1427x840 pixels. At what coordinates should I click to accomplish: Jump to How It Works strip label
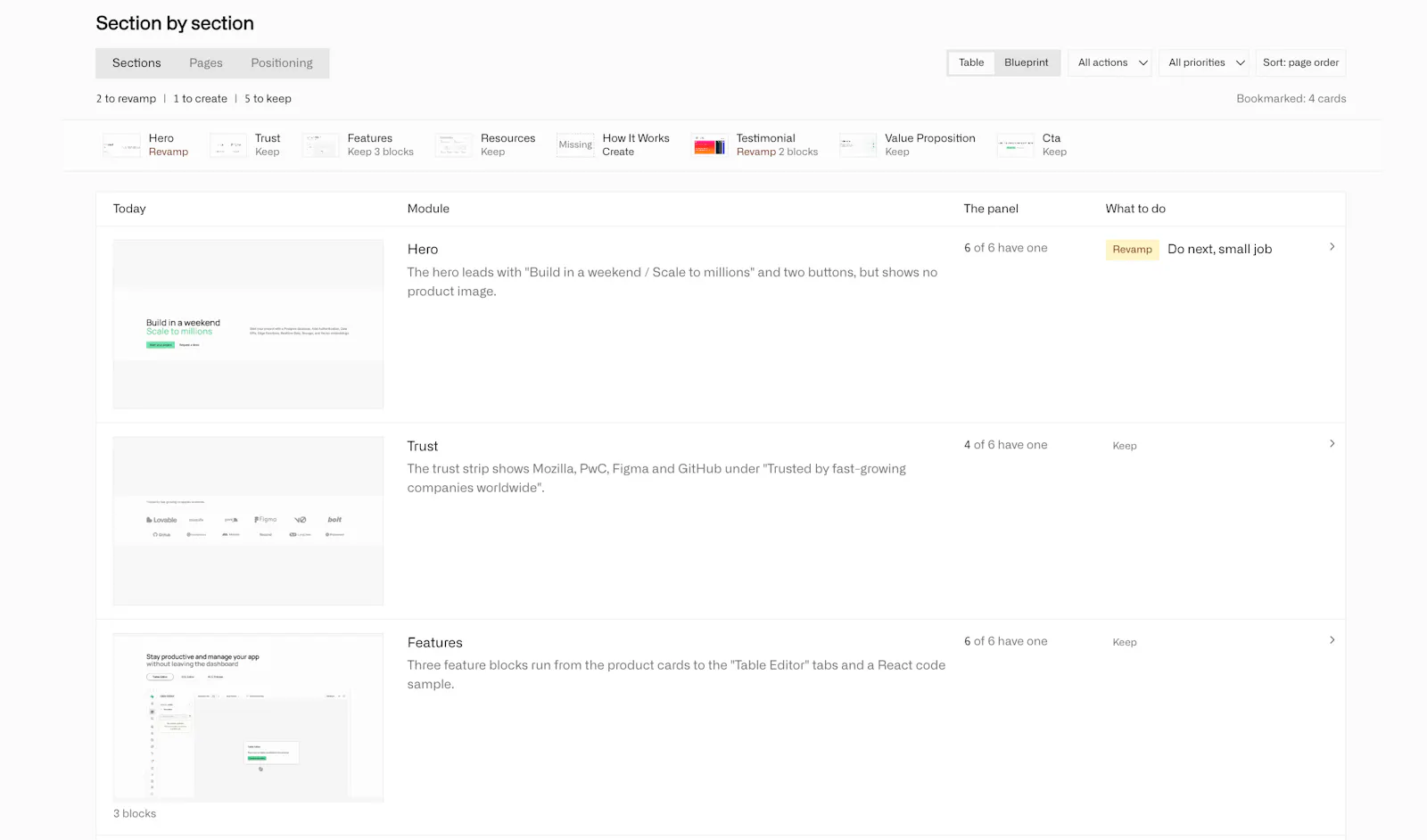pos(636,138)
